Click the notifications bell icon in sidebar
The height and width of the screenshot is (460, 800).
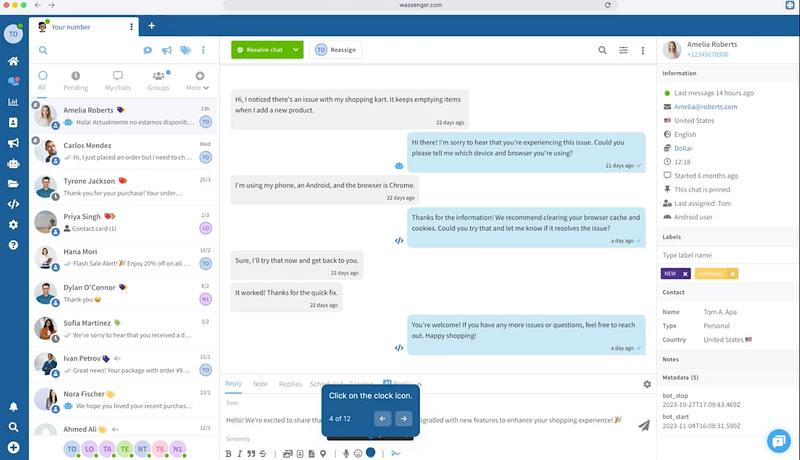coord(13,407)
